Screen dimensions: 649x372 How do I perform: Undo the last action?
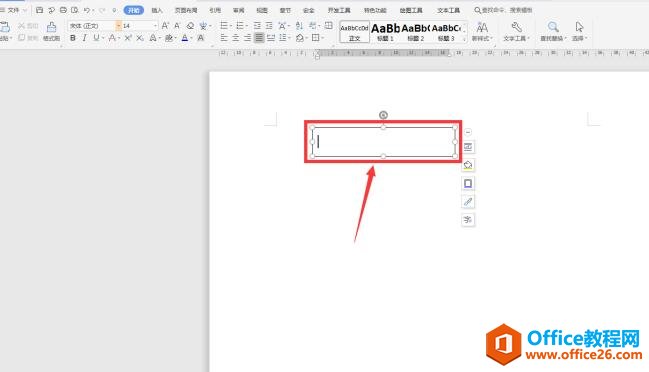click(87, 10)
